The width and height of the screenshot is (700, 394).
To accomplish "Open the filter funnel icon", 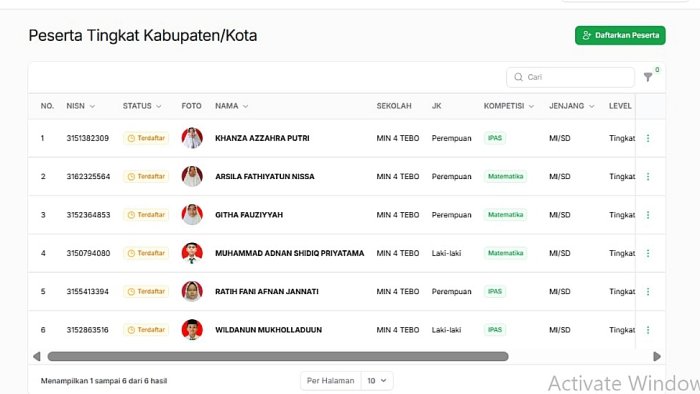I will click(x=648, y=77).
